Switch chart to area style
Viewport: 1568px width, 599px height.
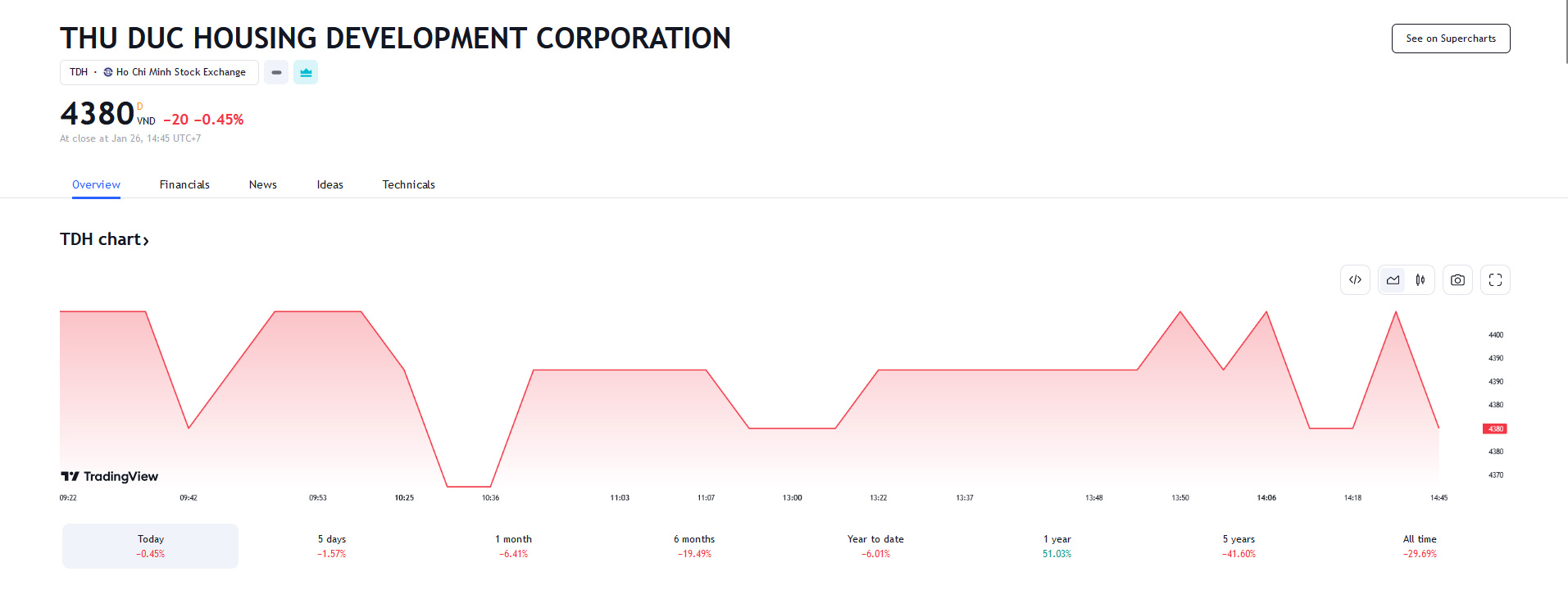click(x=1393, y=280)
